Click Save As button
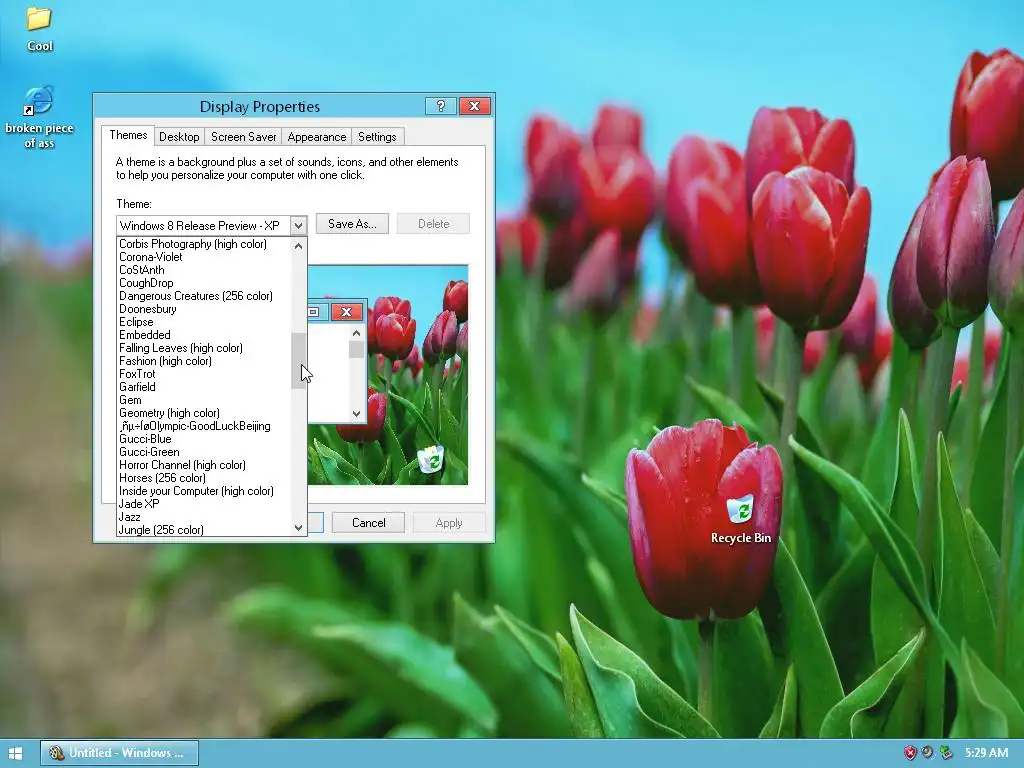1024x768 pixels. tap(352, 223)
